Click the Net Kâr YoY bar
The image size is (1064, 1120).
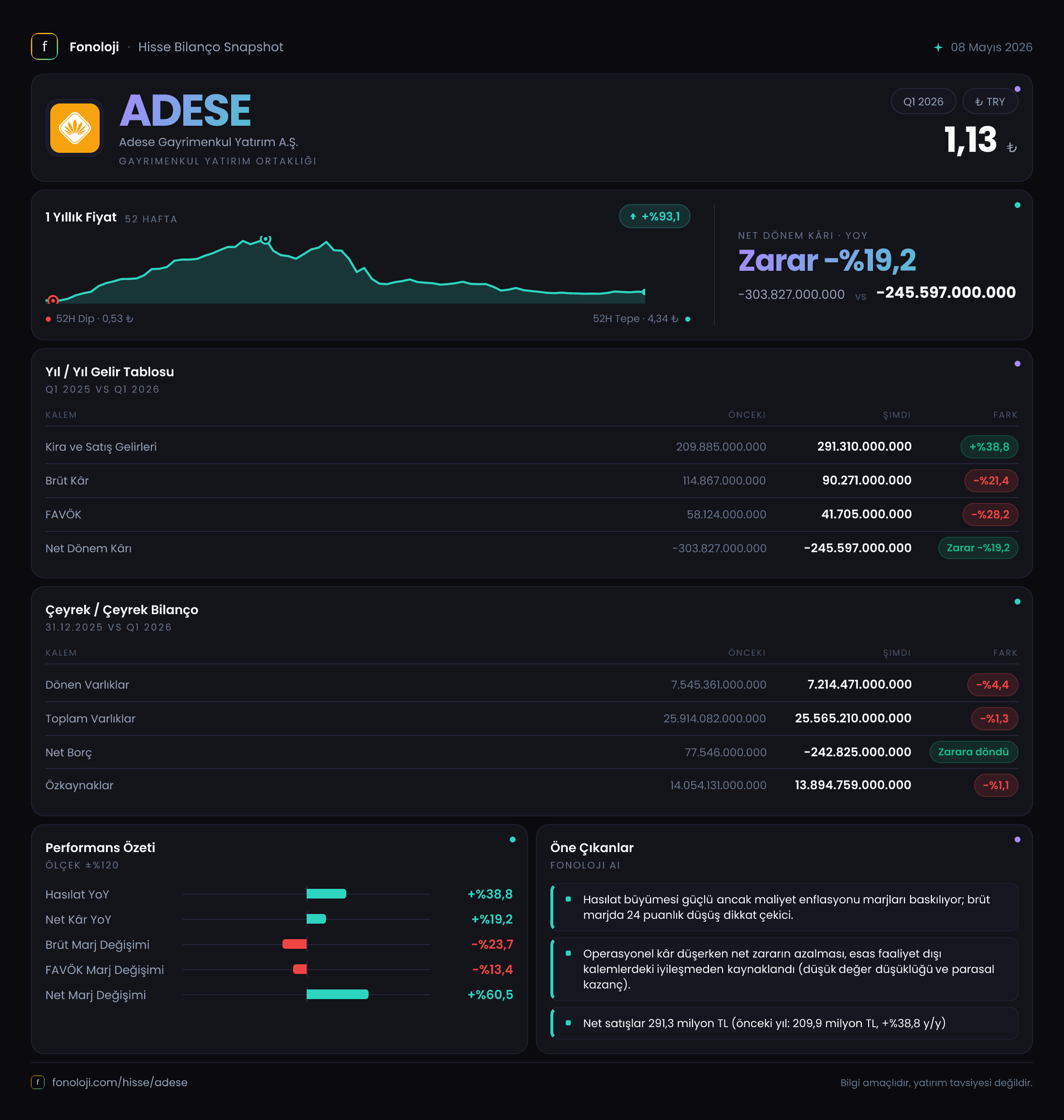316,919
